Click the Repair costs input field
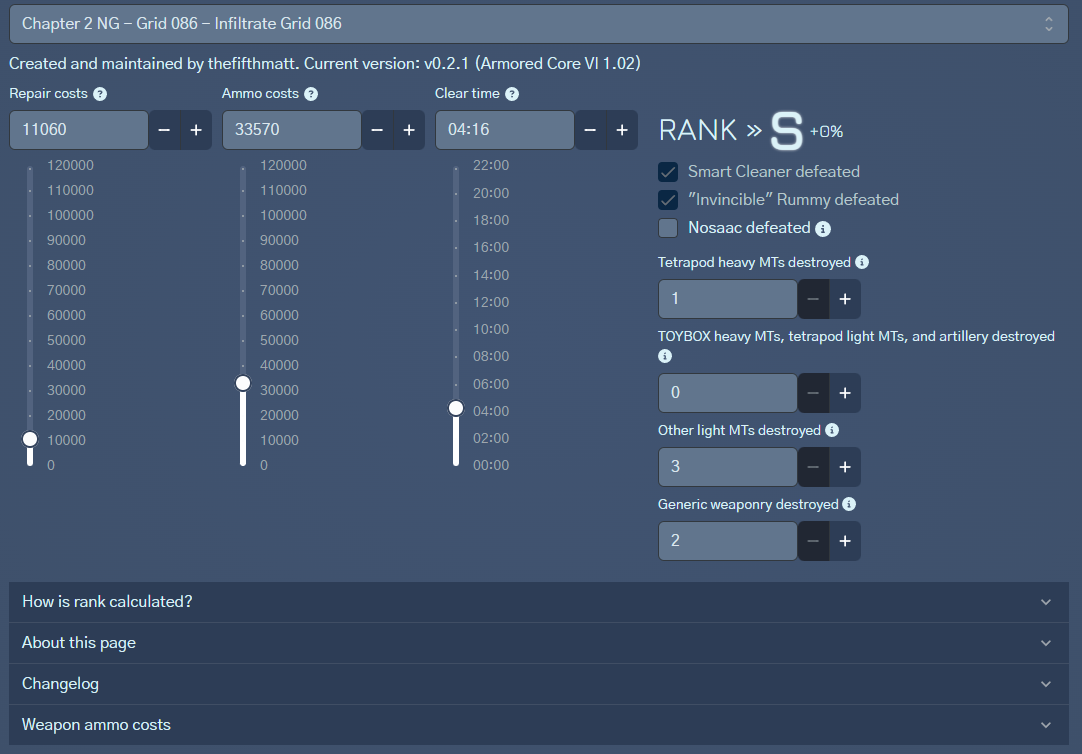 click(x=79, y=130)
